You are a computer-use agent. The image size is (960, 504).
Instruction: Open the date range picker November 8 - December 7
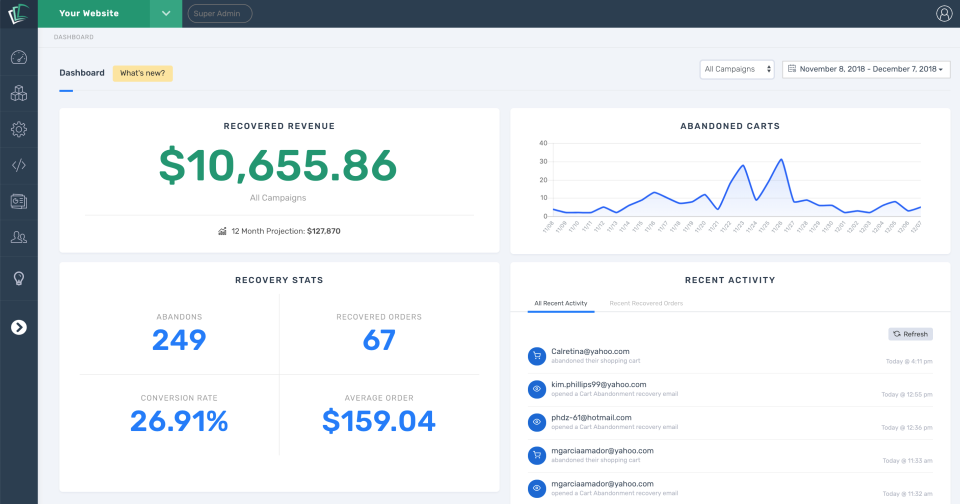866,69
